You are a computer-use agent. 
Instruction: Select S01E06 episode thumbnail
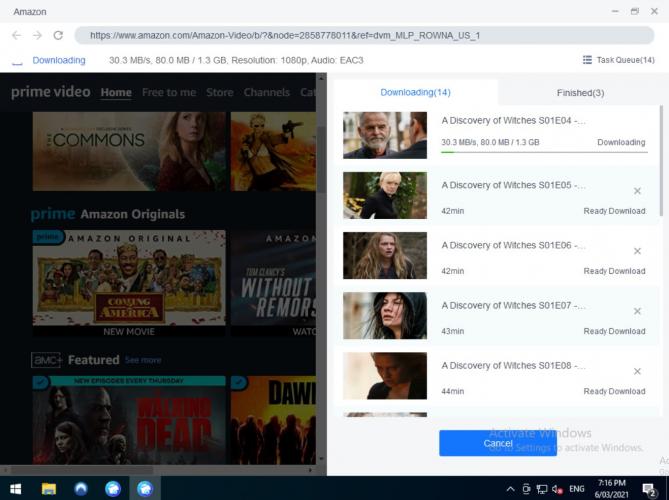click(385, 256)
